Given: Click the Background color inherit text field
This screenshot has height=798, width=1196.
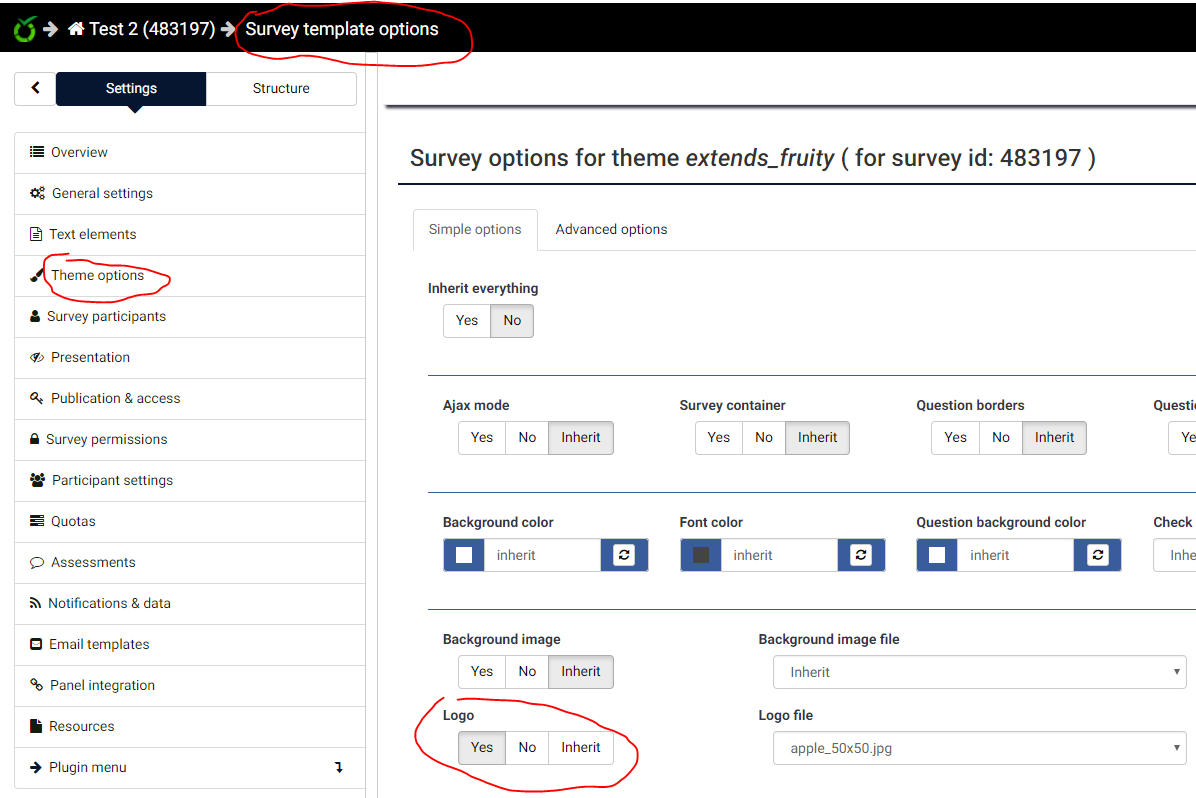Looking at the screenshot, I should point(543,555).
